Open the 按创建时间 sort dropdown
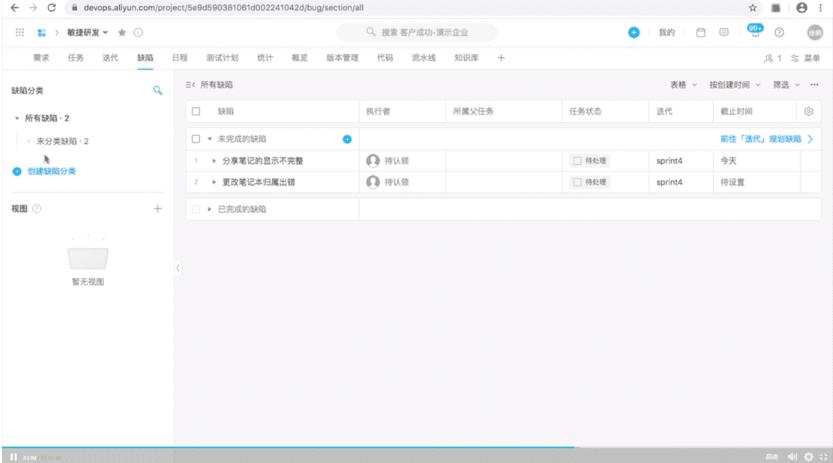Screen dimensions: 833x463 (735, 84)
